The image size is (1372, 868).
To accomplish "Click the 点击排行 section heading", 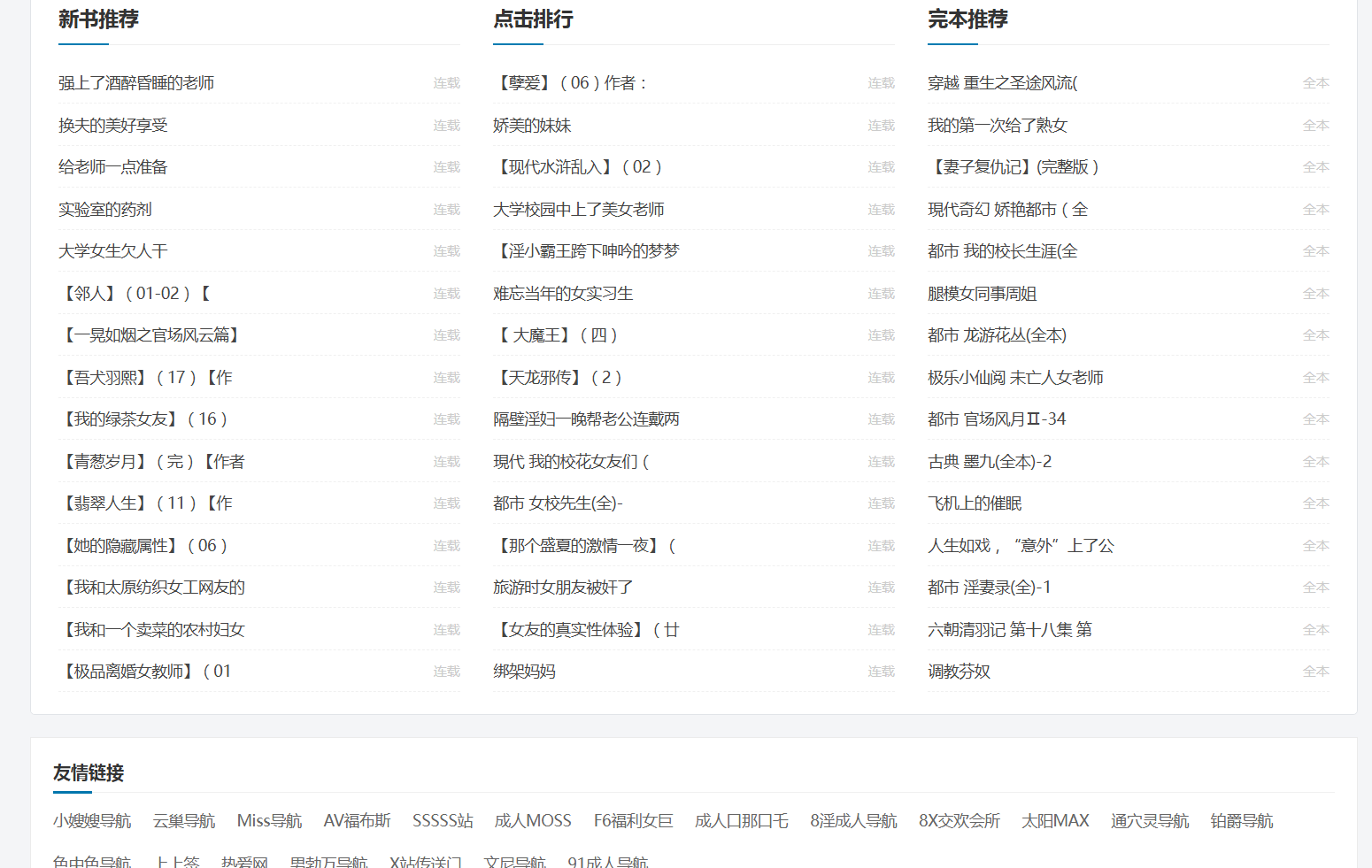I will tap(533, 19).
